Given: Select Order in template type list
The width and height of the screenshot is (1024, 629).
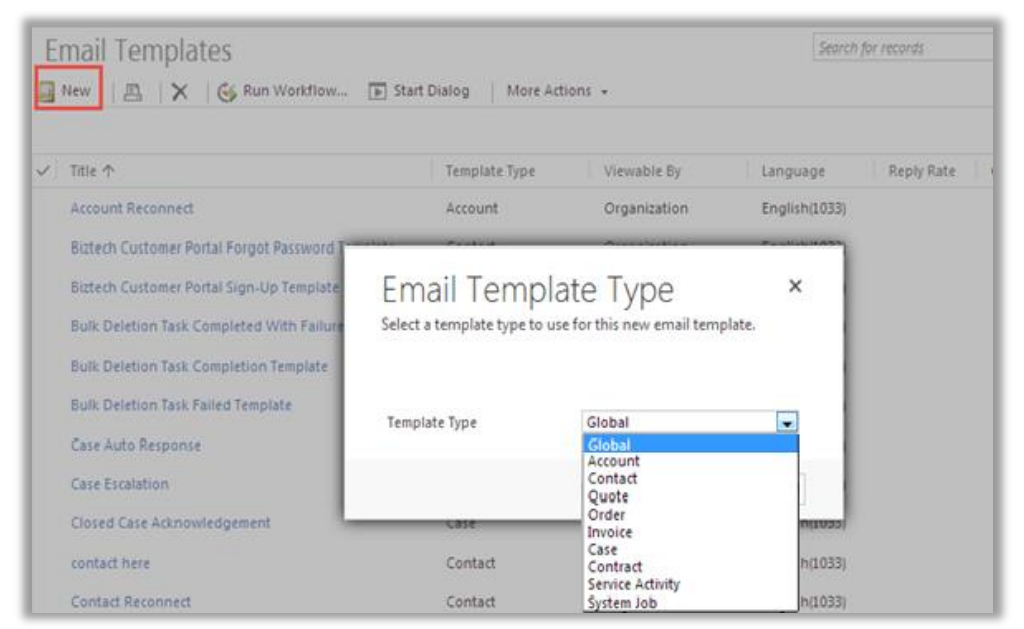Looking at the screenshot, I should [690, 515].
